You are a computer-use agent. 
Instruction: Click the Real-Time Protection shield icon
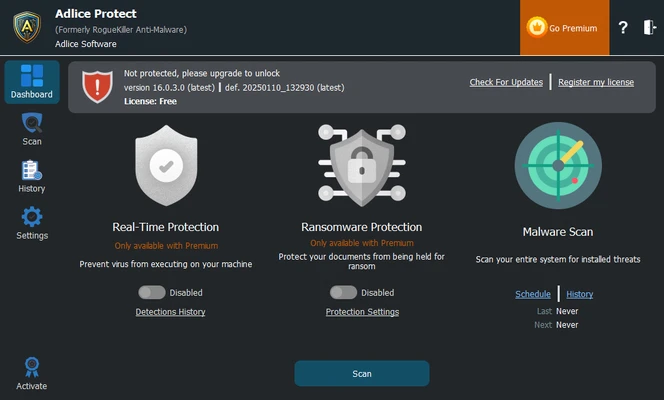[166, 165]
